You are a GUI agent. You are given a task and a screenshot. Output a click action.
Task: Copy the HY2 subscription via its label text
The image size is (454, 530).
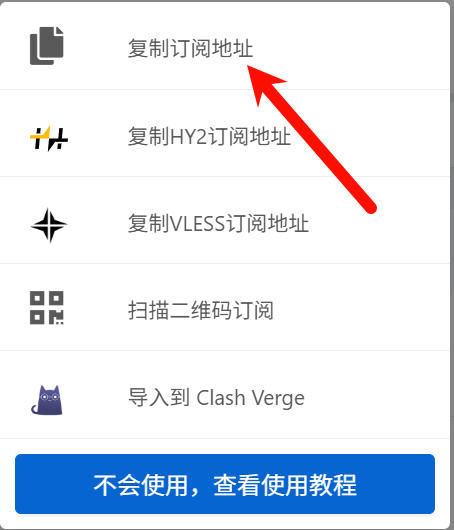point(209,137)
